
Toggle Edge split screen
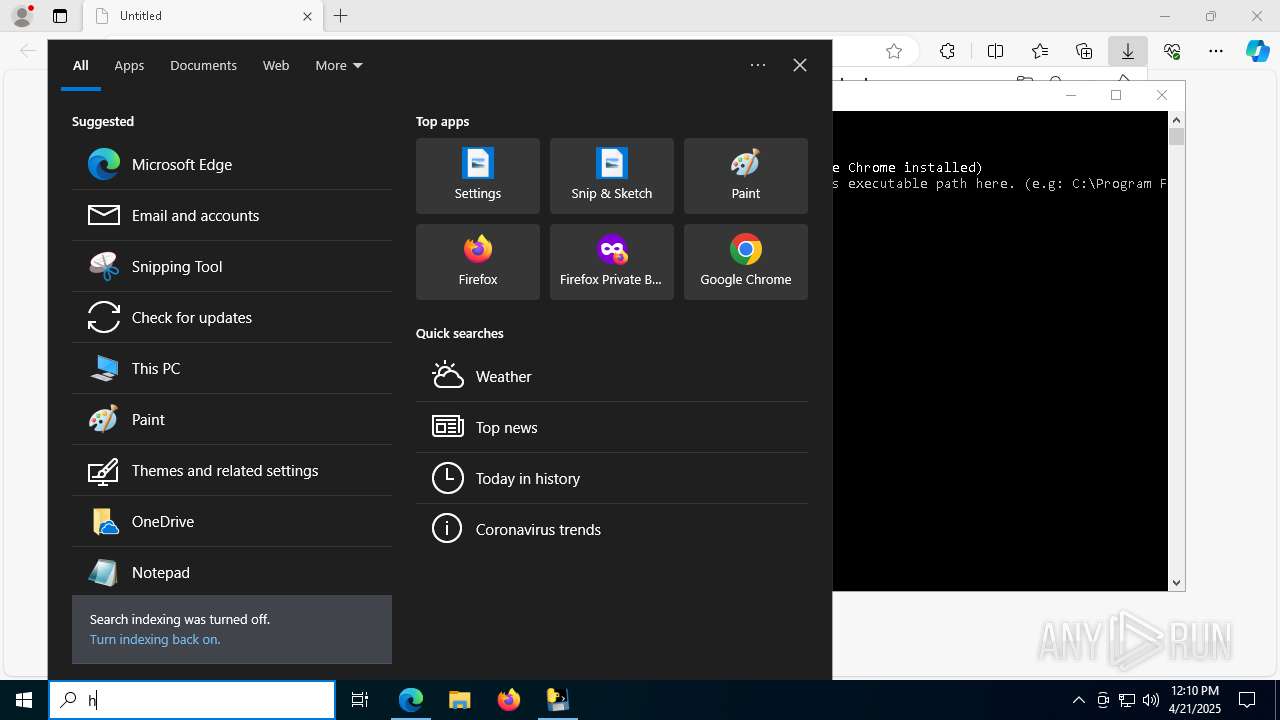(995, 51)
